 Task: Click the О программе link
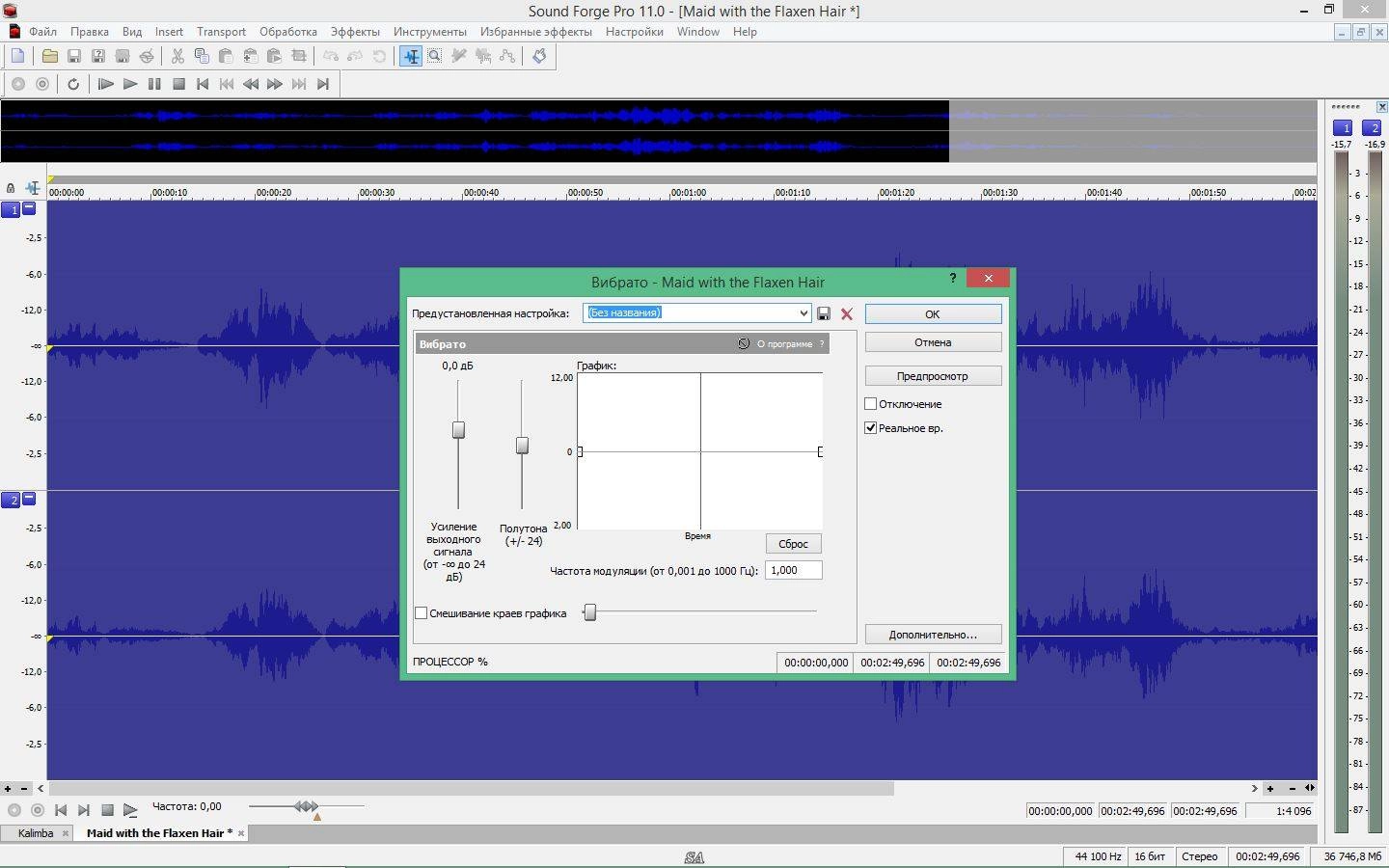point(784,344)
